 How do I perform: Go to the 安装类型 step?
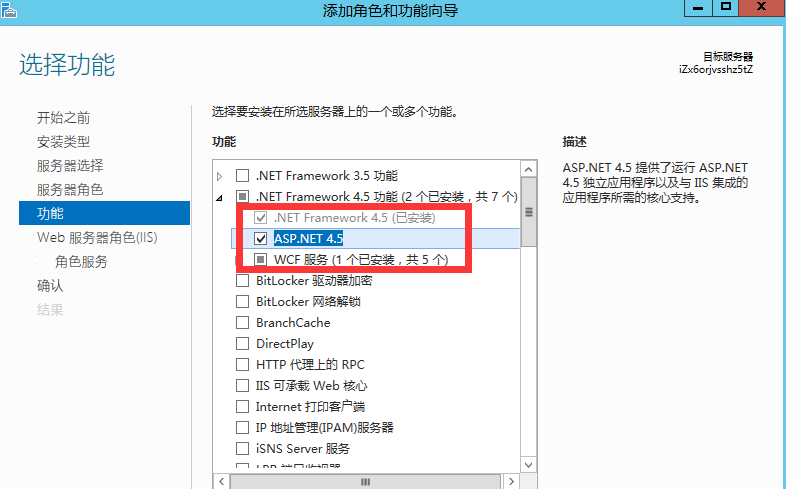coord(63,142)
